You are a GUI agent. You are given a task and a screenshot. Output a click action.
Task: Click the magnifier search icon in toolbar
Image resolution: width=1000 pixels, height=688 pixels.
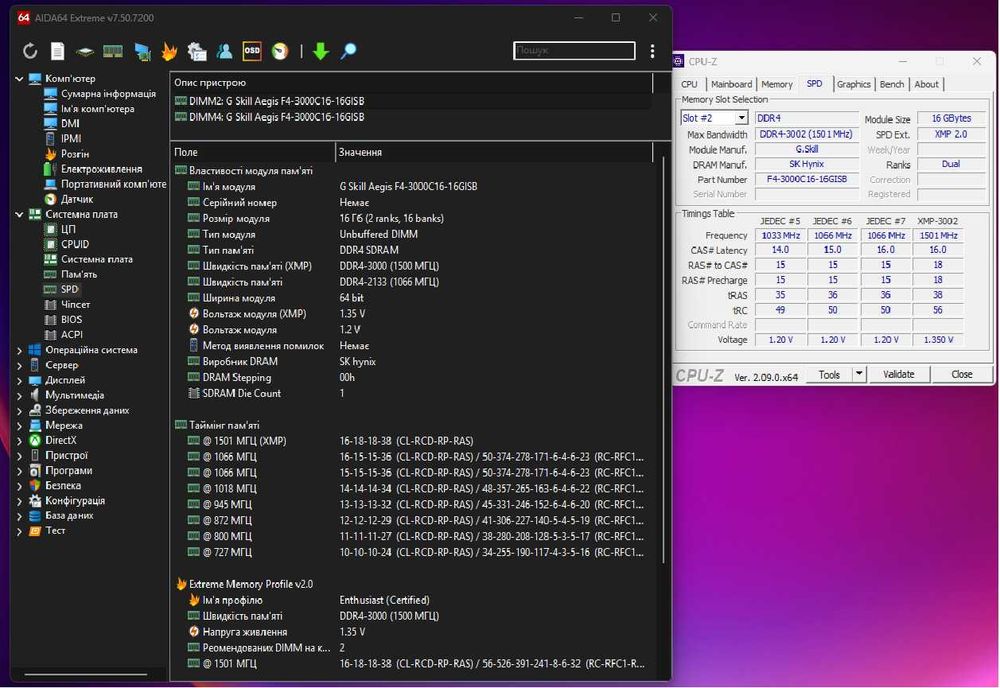(348, 51)
